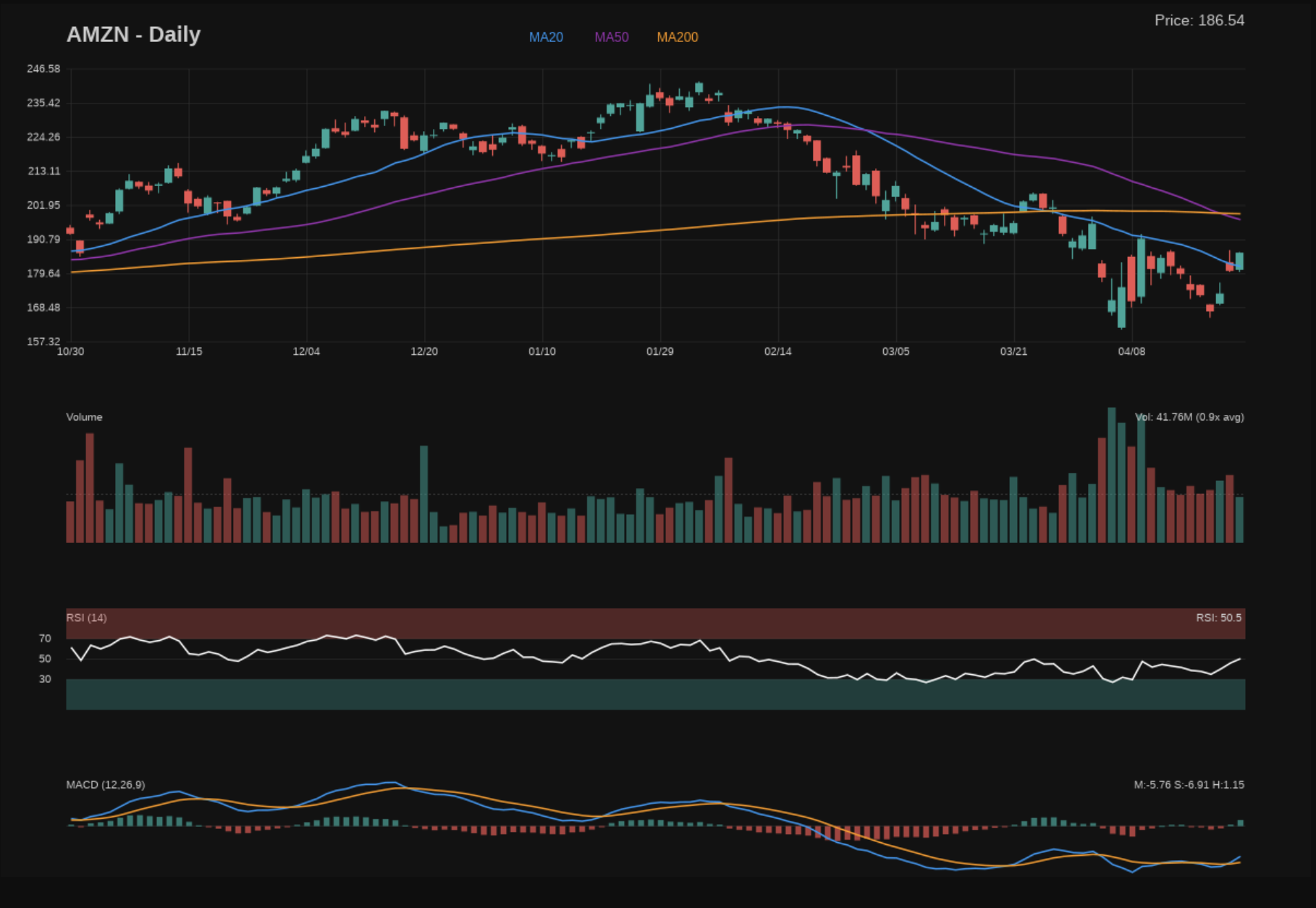Select the RSI: 50.5 value readout
Screen dimensions: 1316x908
click(1219, 618)
